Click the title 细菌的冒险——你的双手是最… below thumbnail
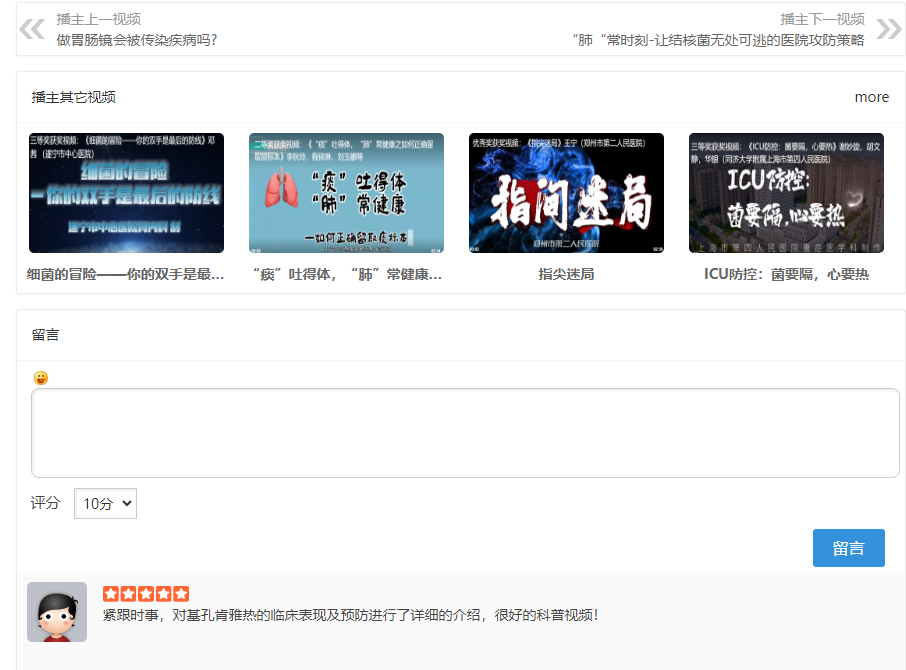 (x=126, y=274)
